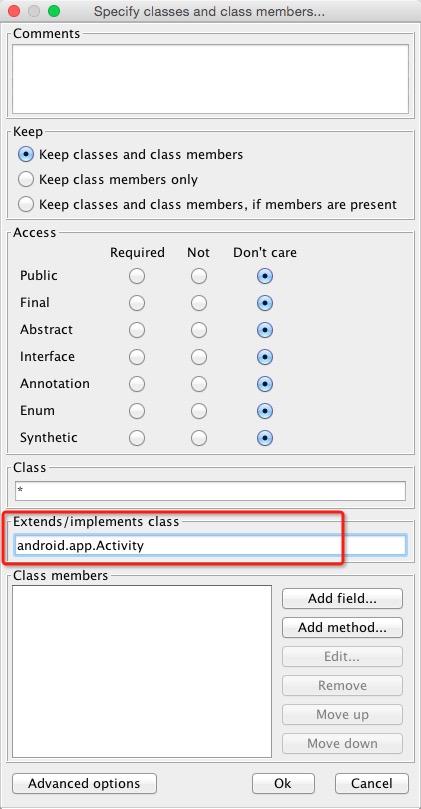Set Synthetic access to Not
The height and width of the screenshot is (809, 421).
(x=199, y=438)
